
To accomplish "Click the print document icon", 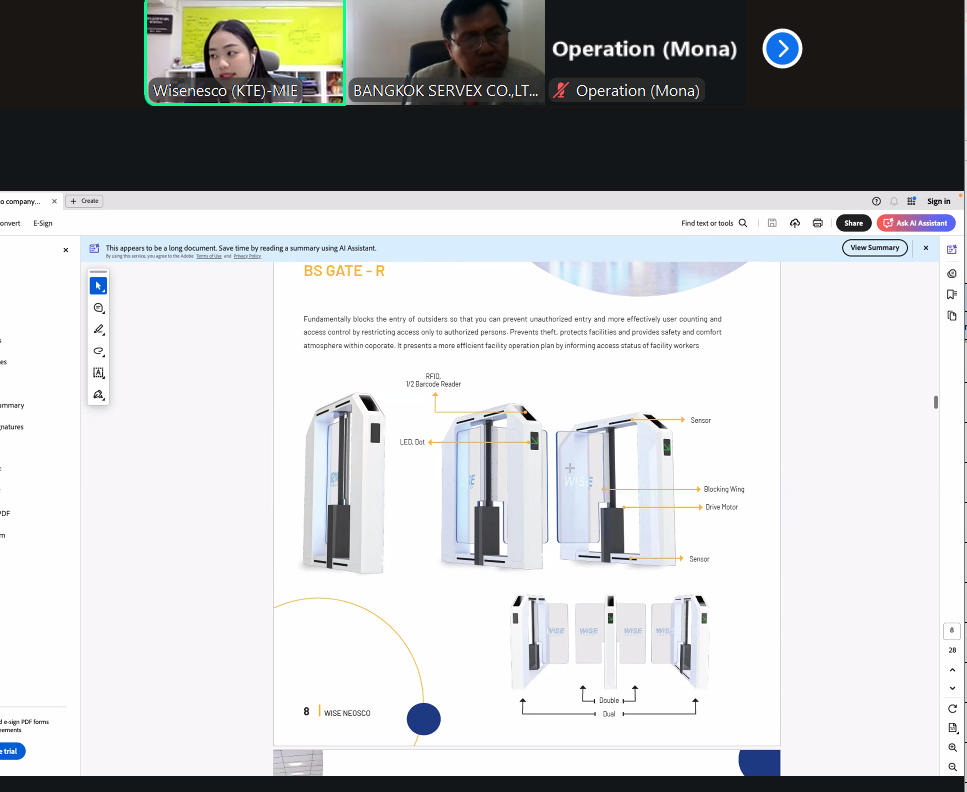I will pos(818,223).
